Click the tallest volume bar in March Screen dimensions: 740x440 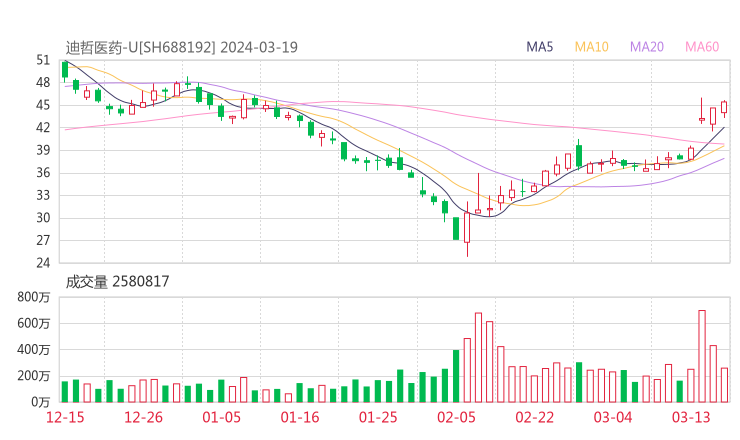702,356
